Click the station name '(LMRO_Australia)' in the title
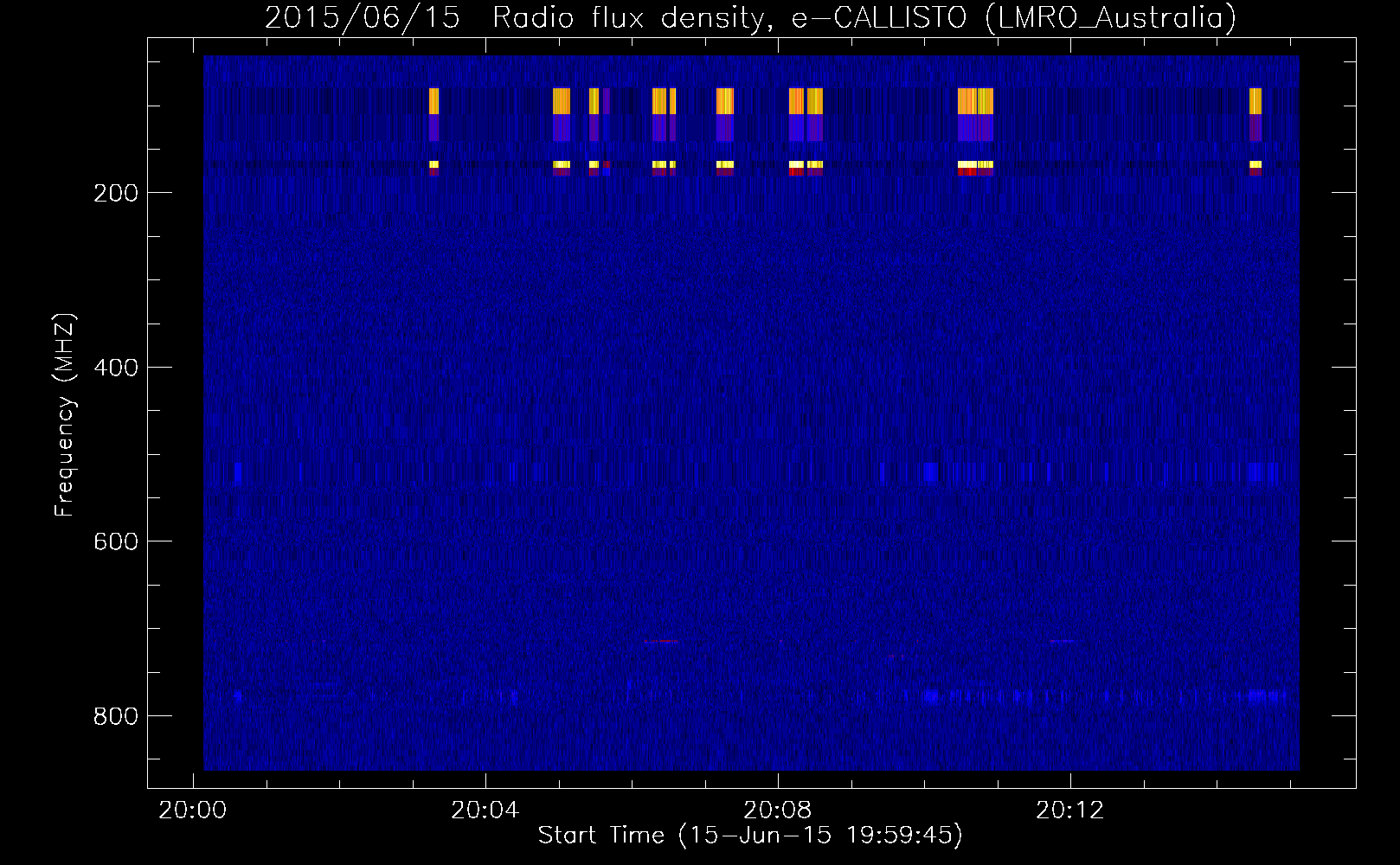The image size is (1400, 865). point(1110,17)
